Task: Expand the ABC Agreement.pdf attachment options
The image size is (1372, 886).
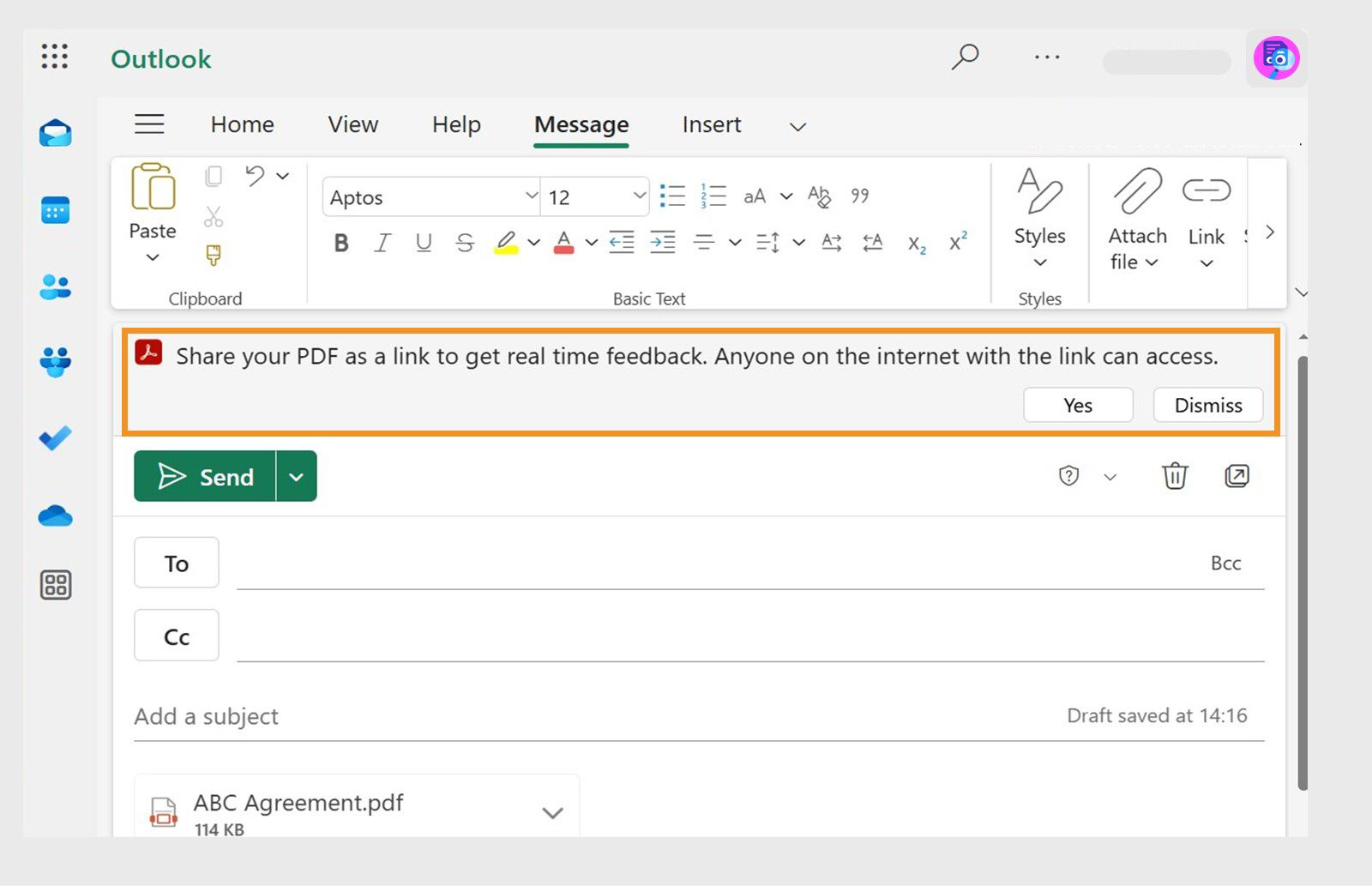Action: [x=552, y=811]
